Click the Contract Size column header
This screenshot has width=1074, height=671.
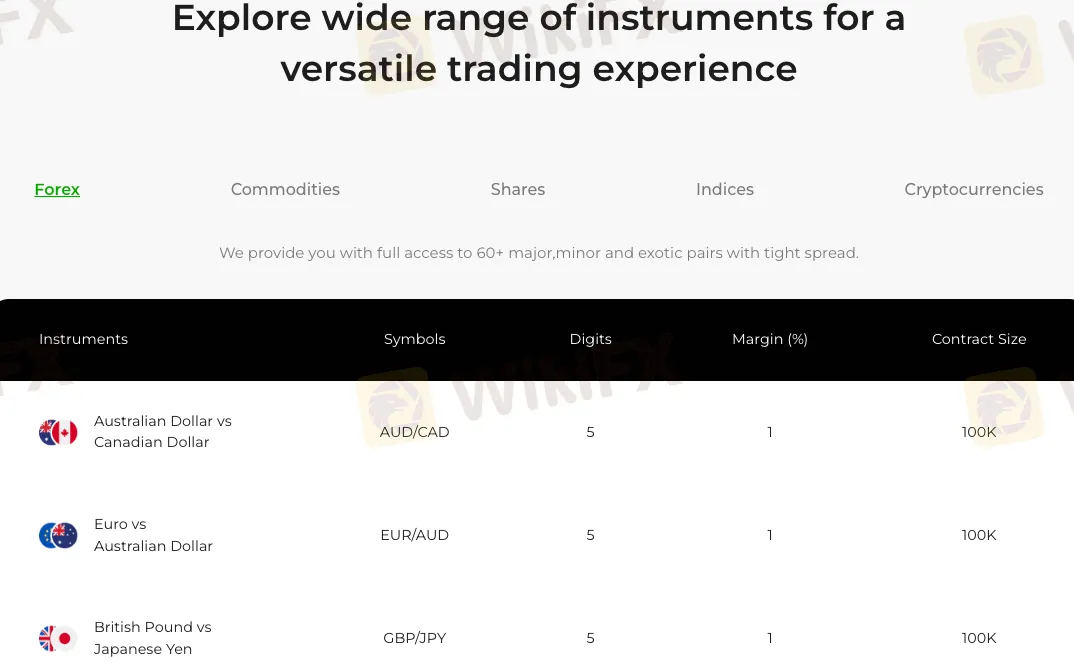pyautogui.click(x=979, y=339)
